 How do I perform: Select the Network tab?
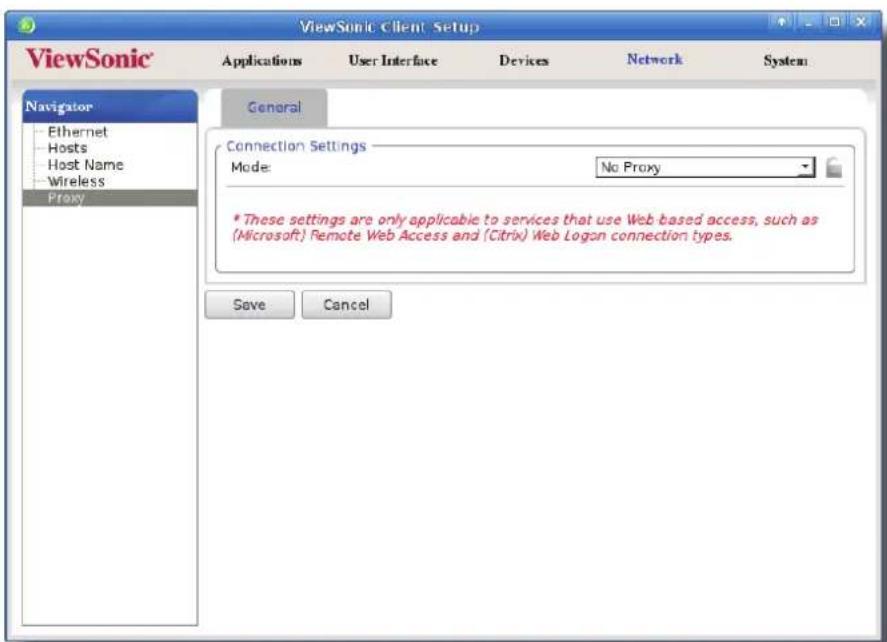[655, 59]
